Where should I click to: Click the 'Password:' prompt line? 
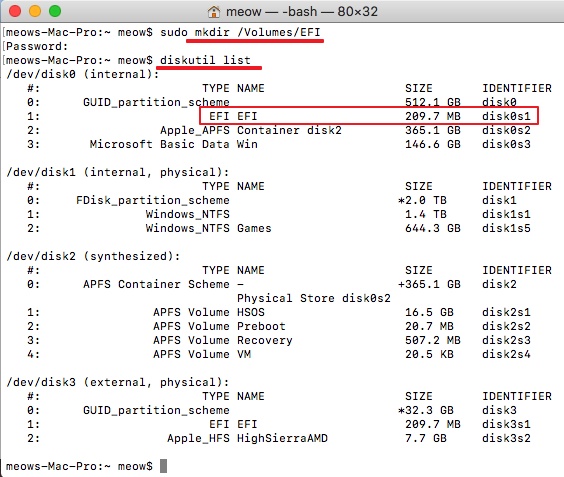37,46
